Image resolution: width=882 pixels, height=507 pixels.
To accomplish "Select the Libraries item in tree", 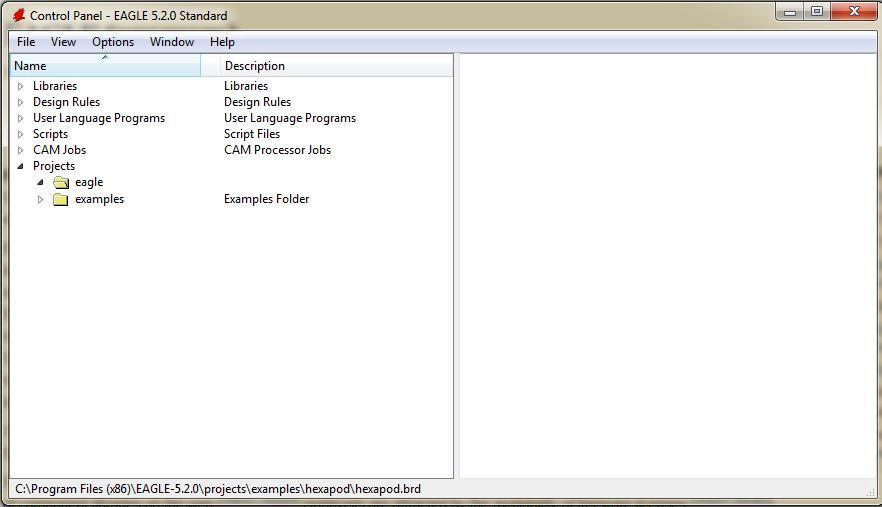I will pos(55,86).
